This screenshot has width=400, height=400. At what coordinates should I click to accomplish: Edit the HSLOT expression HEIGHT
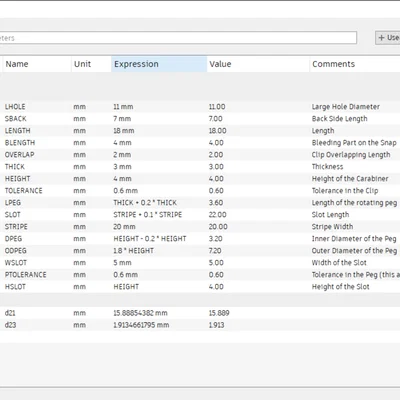(126, 287)
